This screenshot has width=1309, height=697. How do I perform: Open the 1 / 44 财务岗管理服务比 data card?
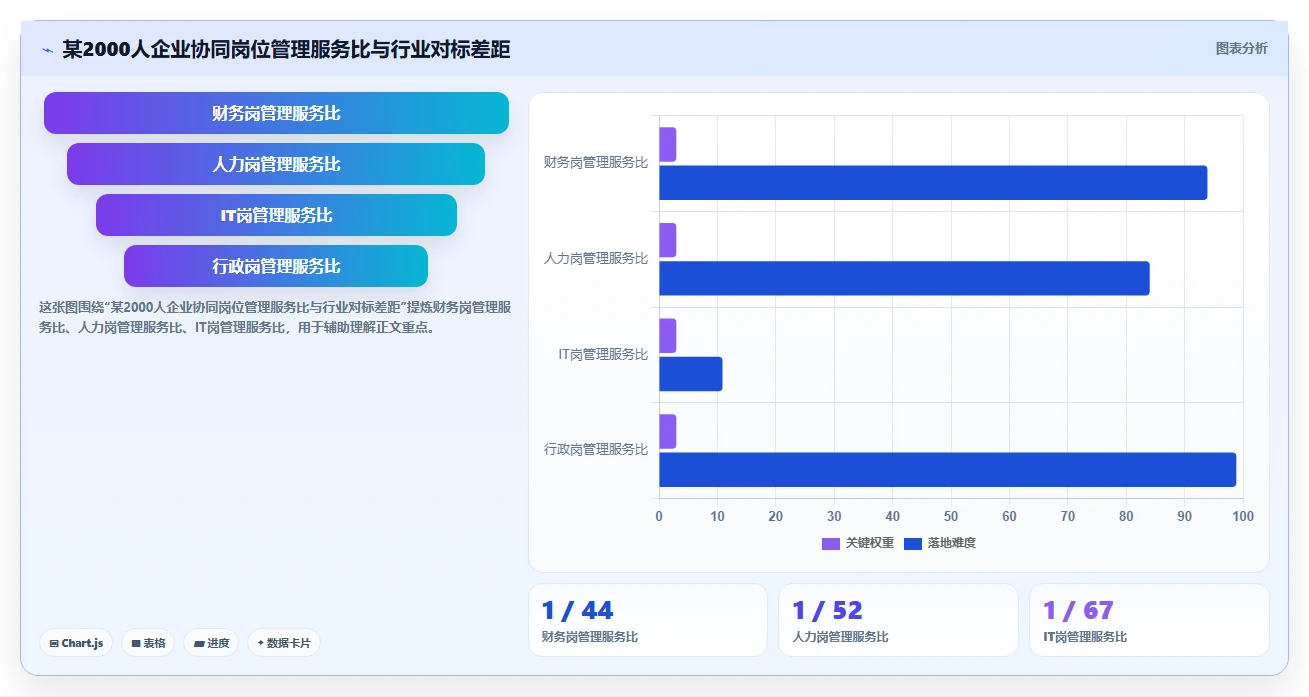pyautogui.click(x=648, y=620)
